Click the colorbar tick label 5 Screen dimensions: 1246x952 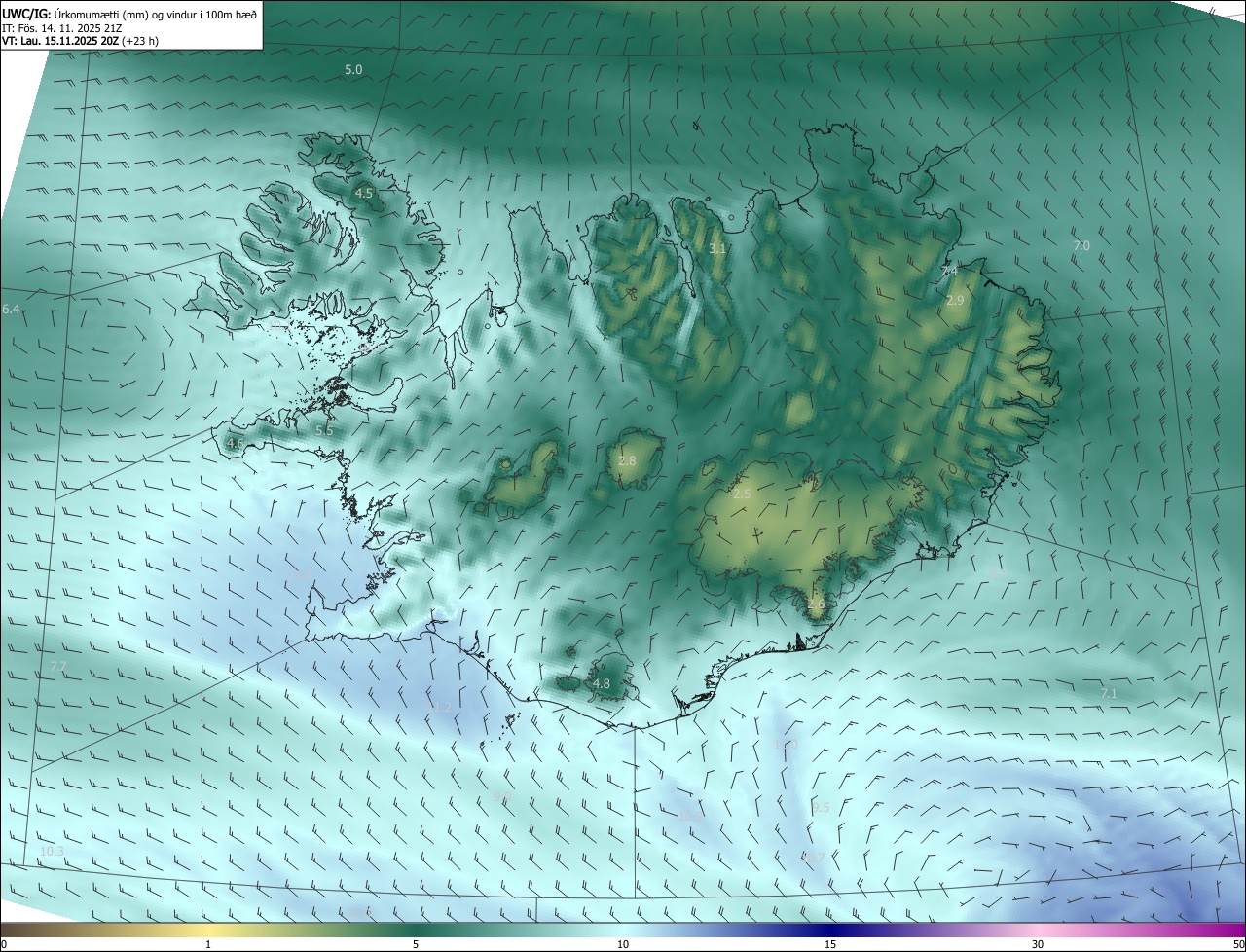[x=416, y=945]
